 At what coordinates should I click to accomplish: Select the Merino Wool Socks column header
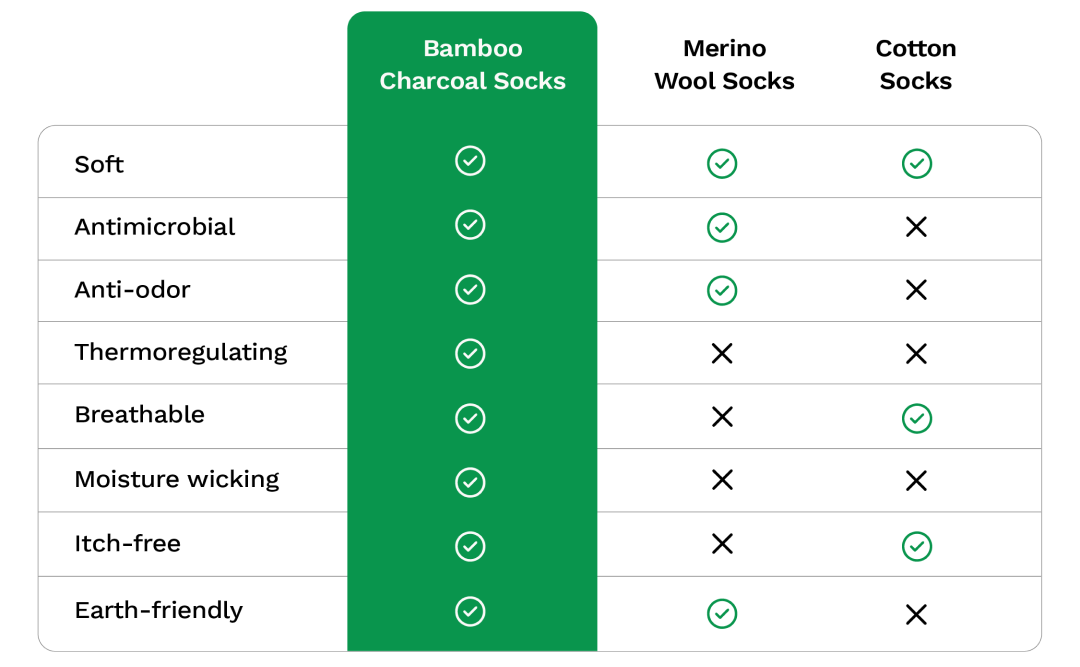click(725, 65)
